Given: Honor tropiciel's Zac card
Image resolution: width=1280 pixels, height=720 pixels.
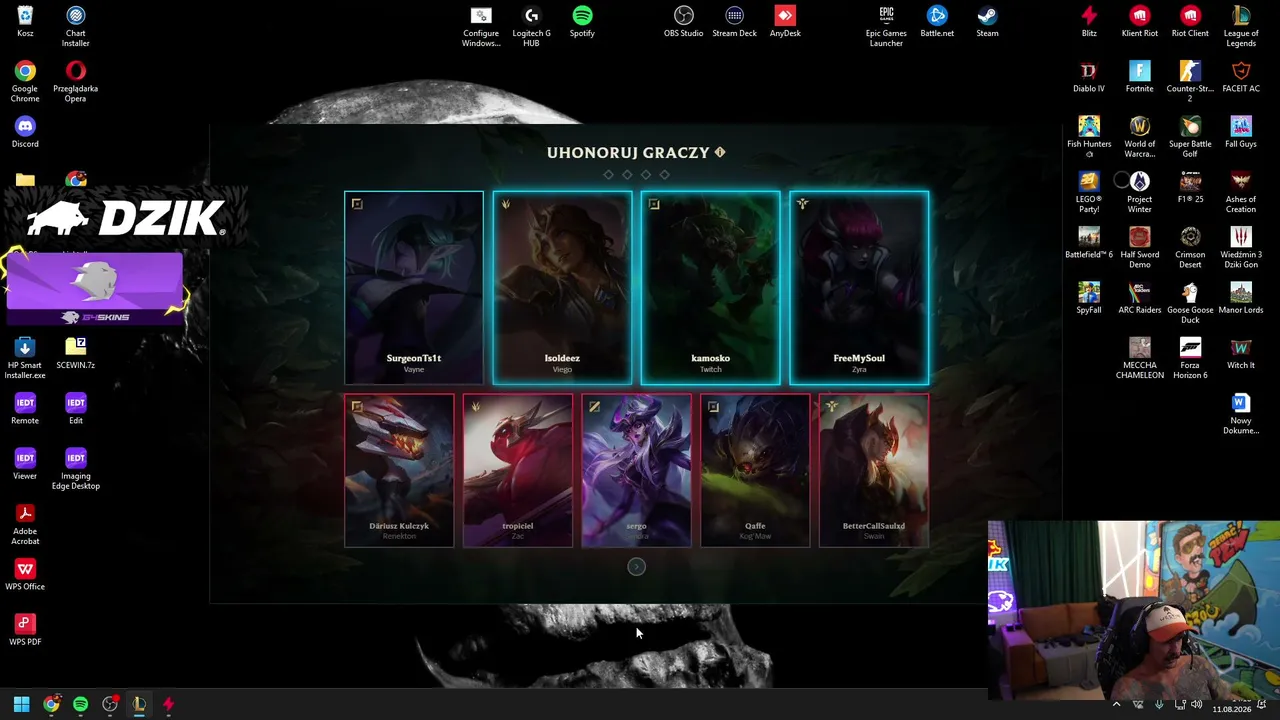Looking at the screenshot, I should pos(518,471).
